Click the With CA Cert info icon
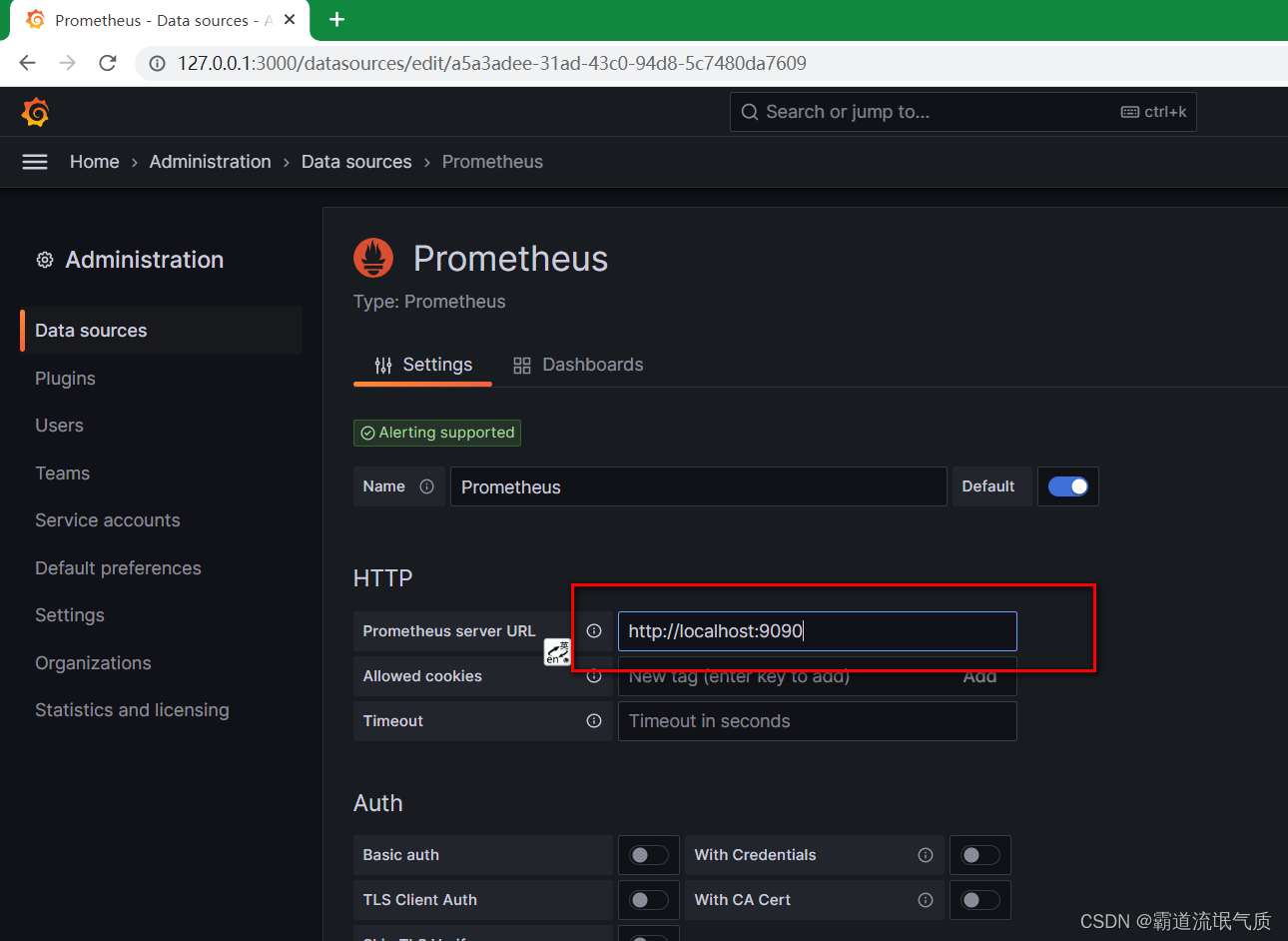The image size is (1288, 941). (926, 900)
